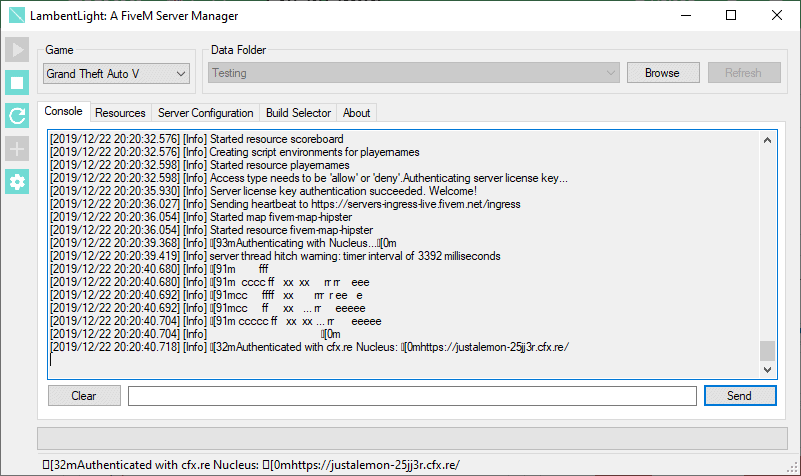This screenshot has width=801, height=476.
Task: Click the 'server thread hitch warning' log line
Action: [275, 256]
